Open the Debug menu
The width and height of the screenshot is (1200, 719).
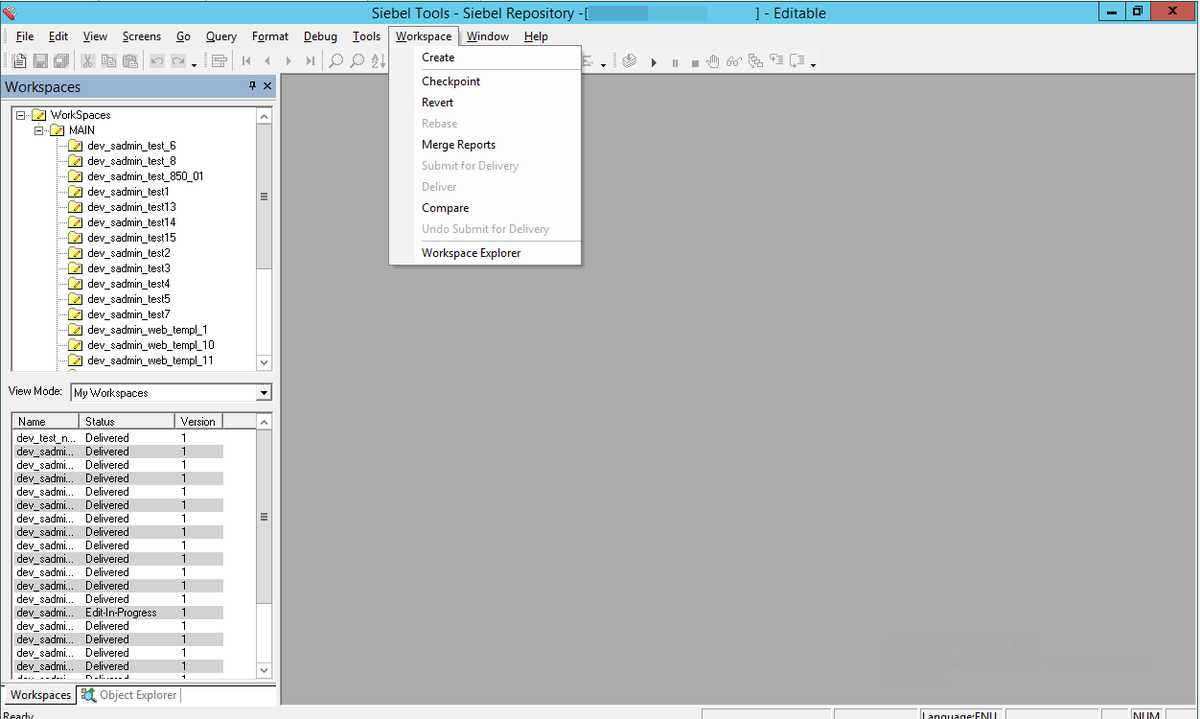320,37
